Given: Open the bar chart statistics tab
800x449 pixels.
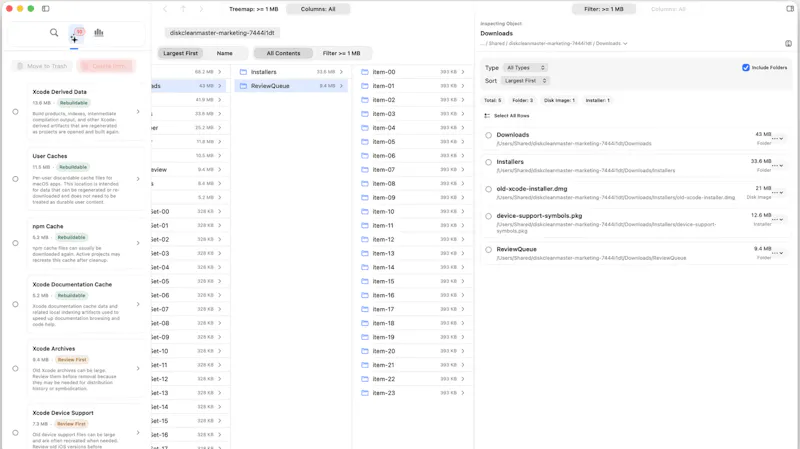Looking at the screenshot, I should pos(98,33).
